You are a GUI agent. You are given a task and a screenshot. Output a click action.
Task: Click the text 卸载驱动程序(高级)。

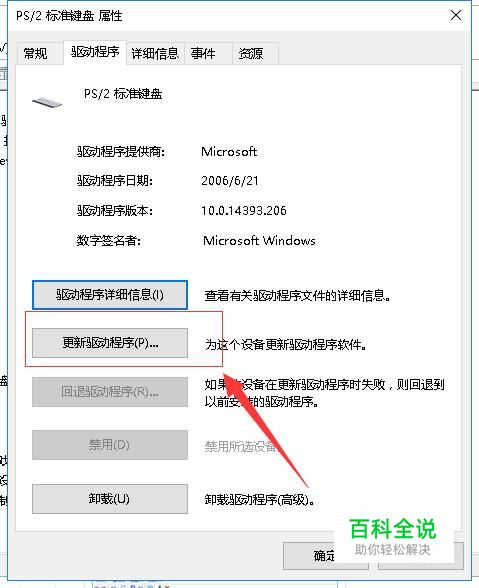[260, 500]
